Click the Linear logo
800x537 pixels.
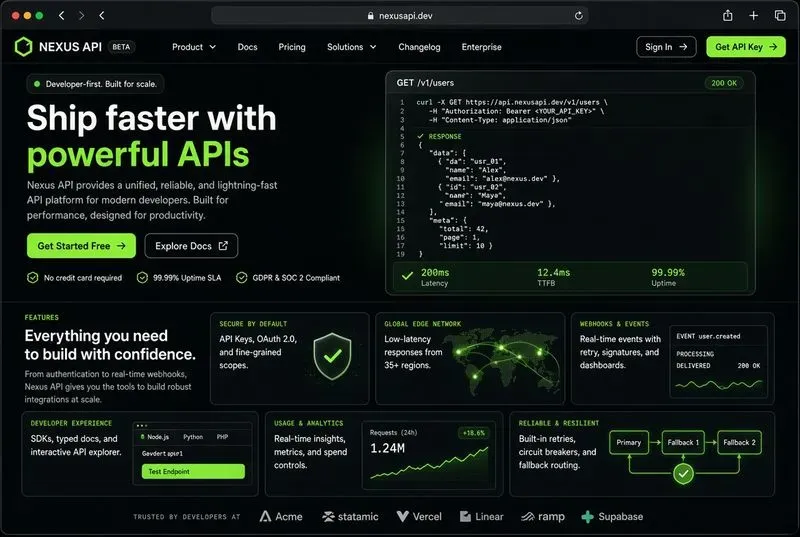click(x=481, y=517)
